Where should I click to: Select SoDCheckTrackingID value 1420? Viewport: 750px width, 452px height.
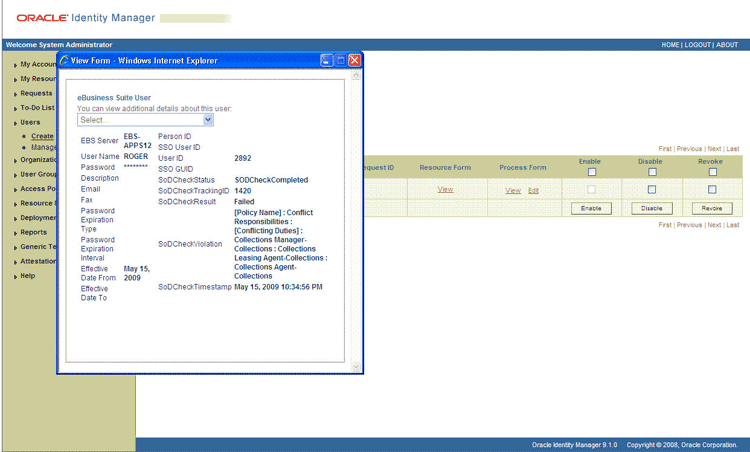pos(243,191)
